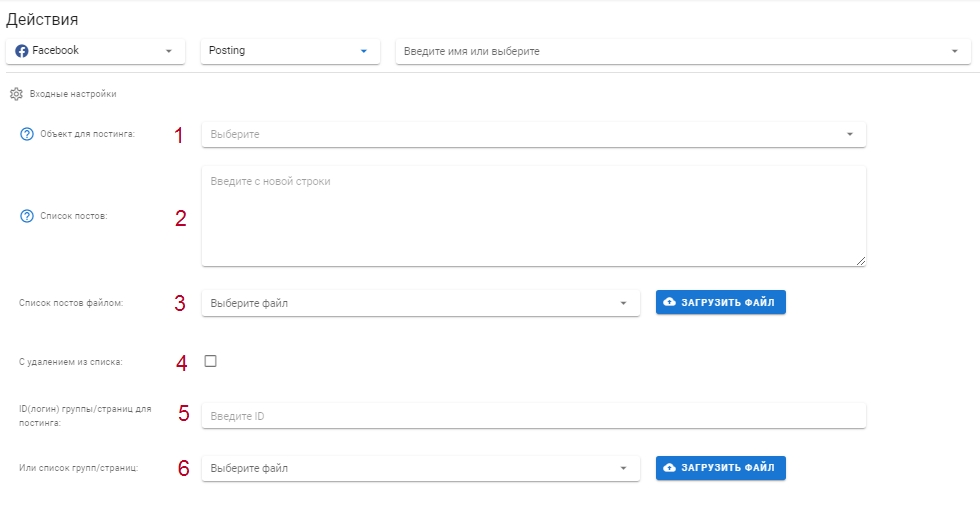The height and width of the screenshot is (506, 980).
Task: Open the Facebook network dropdown
Action: click(x=96, y=51)
